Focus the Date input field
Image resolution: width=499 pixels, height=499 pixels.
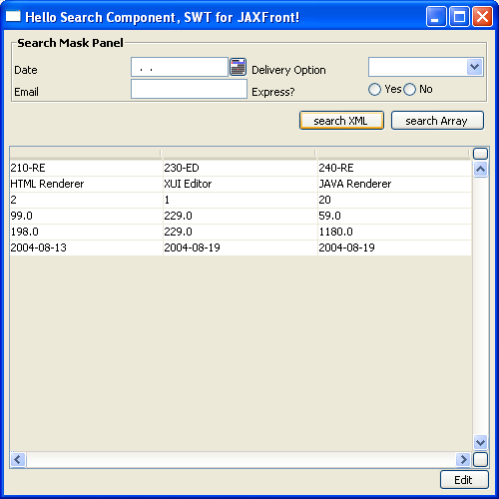pos(180,67)
